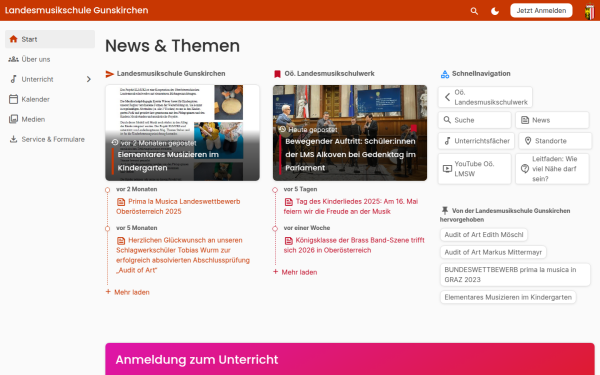Viewport: 600px width, 375px height.
Task: Open the Elementares Musizieren im Kindergarten card
Action: 183,133
